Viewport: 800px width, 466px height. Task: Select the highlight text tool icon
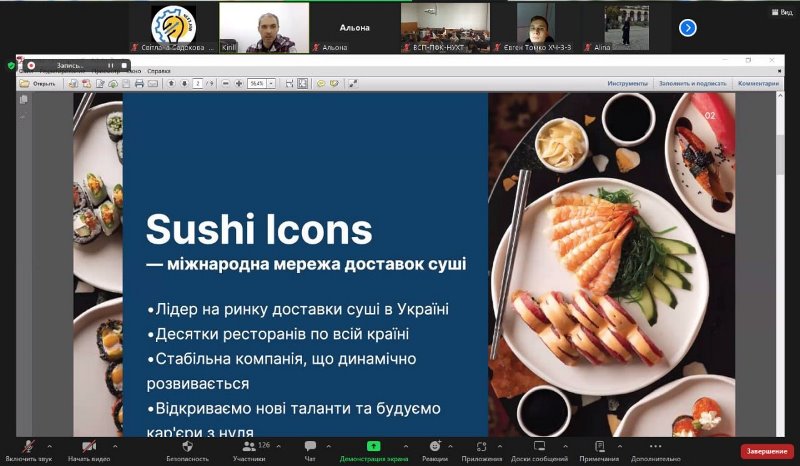(x=334, y=84)
